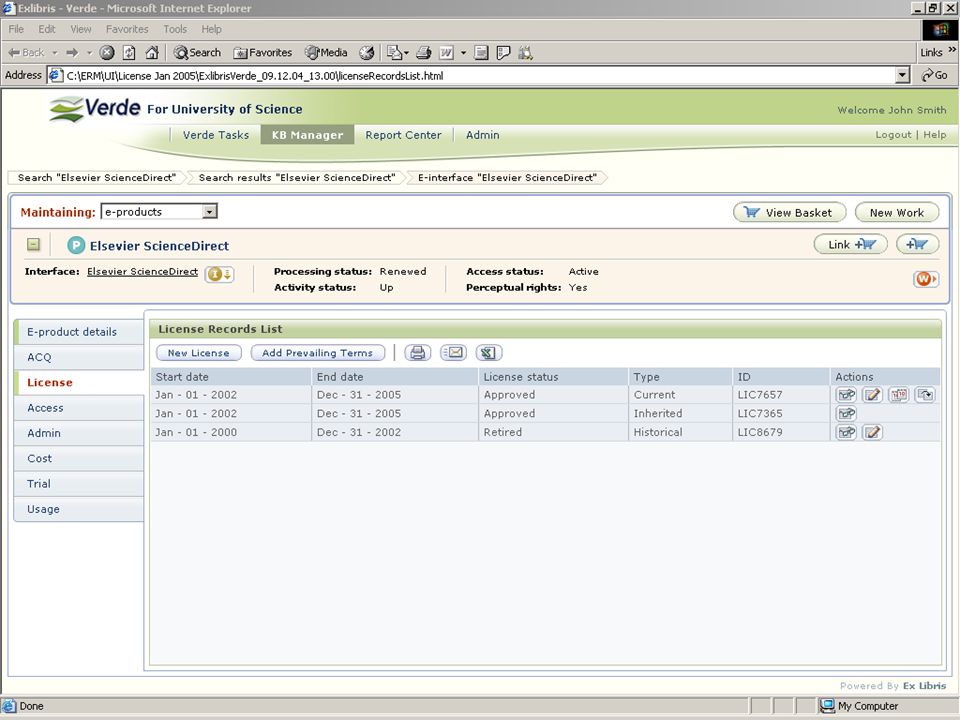The image size is (960, 720).
Task: Open the File menu
Action: [16, 29]
